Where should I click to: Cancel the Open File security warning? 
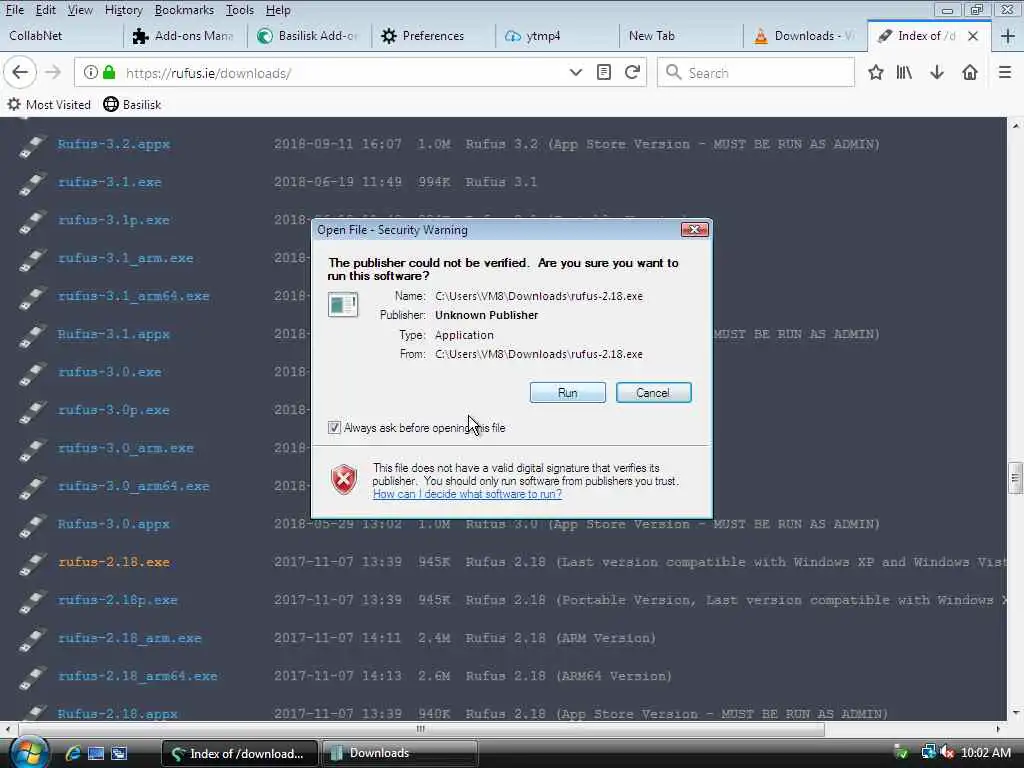pos(653,392)
